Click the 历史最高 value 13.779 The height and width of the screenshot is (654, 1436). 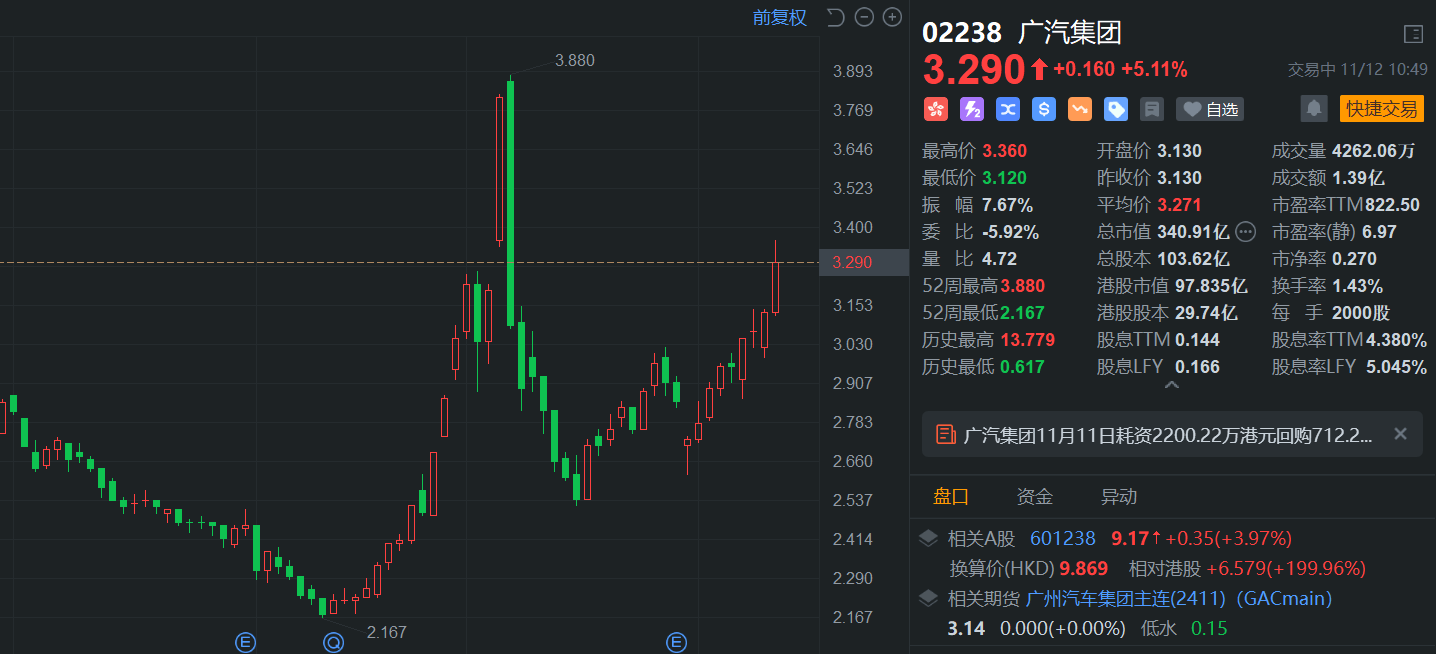tap(1028, 340)
